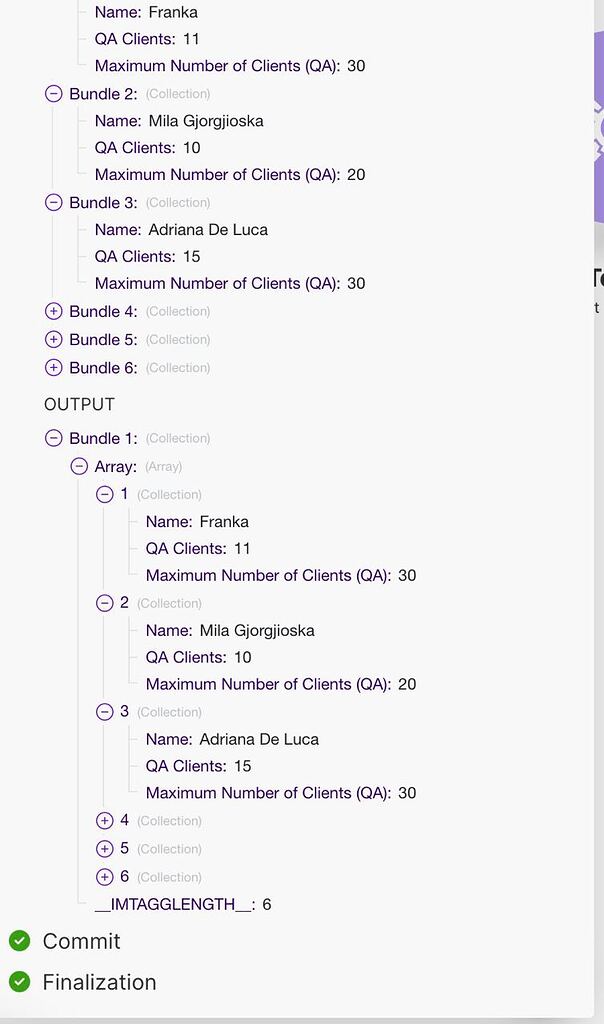
Task: Expand item 6 in the output Array
Action: pos(105,877)
